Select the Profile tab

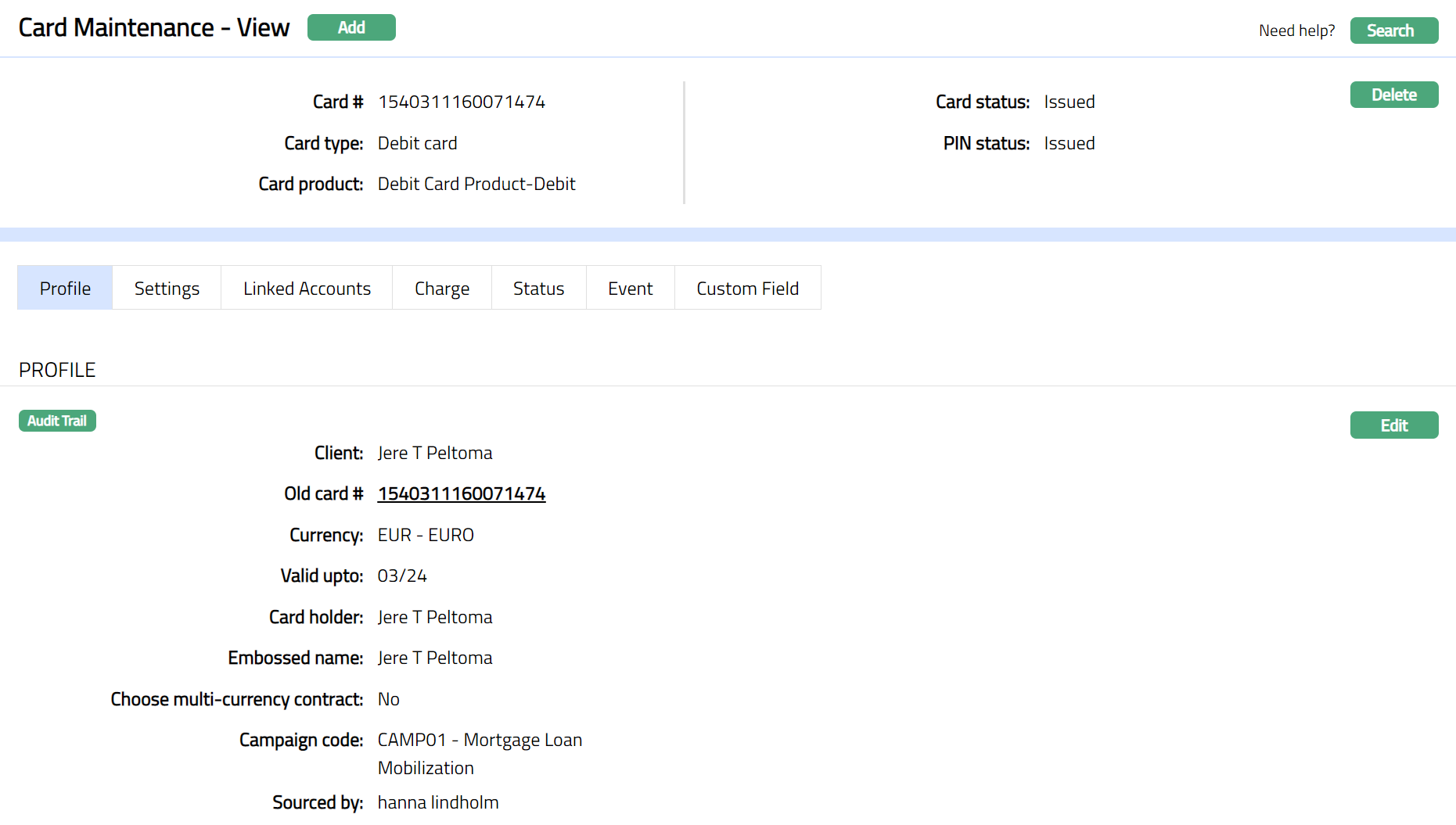tap(65, 289)
